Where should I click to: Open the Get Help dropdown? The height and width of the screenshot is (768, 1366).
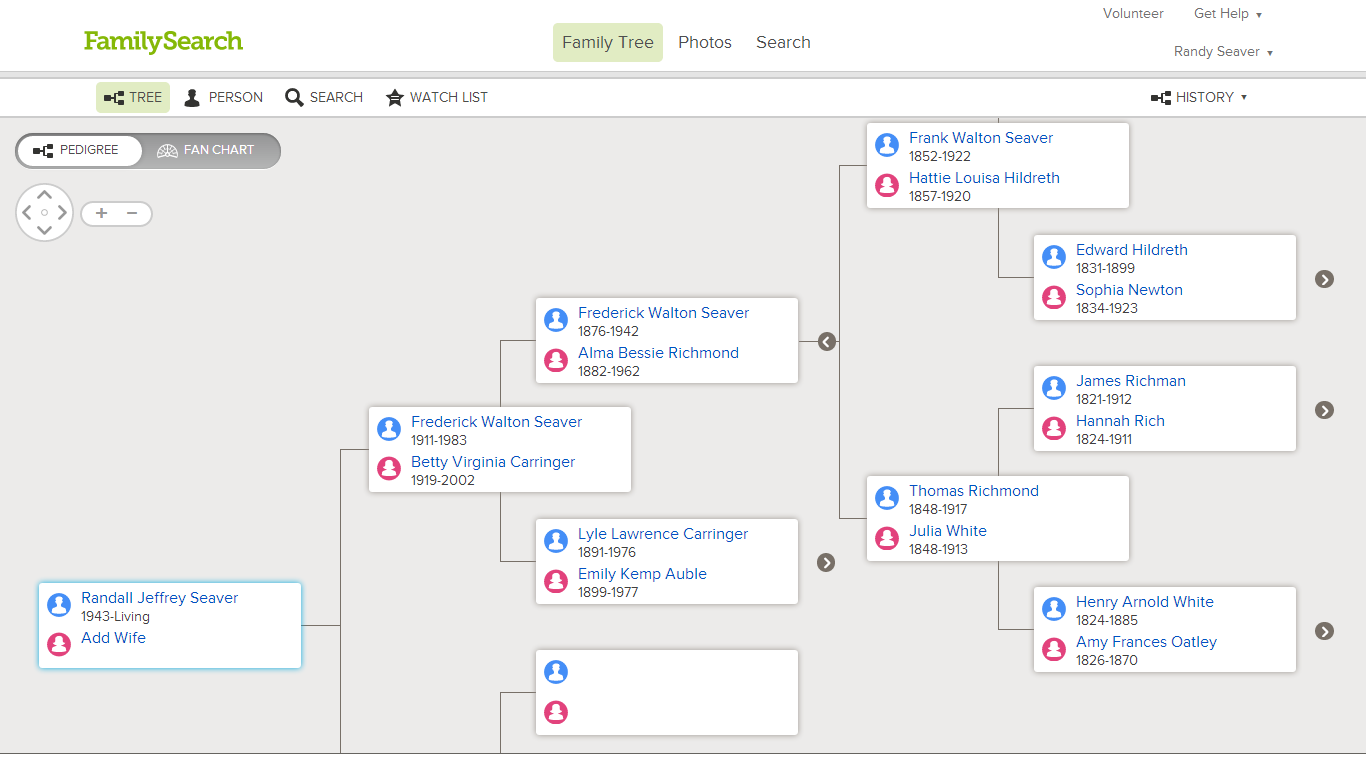point(1228,14)
